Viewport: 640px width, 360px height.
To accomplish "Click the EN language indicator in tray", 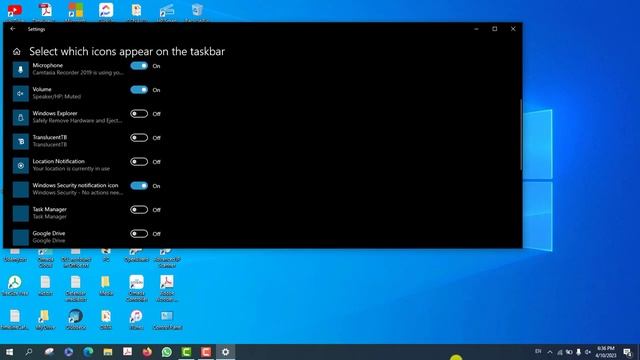I will pyautogui.click(x=538, y=351).
